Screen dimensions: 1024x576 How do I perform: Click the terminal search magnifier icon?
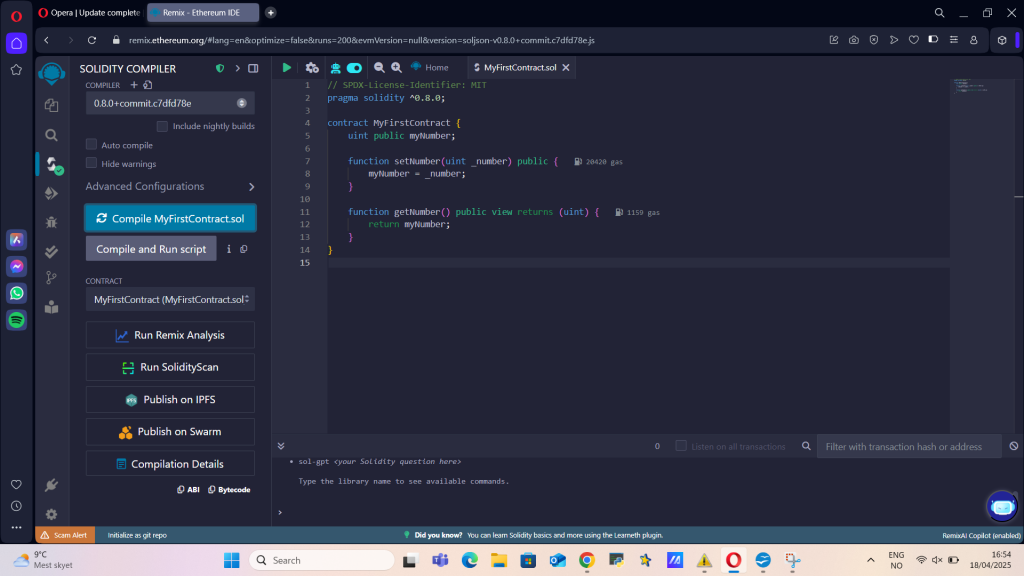[807, 446]
